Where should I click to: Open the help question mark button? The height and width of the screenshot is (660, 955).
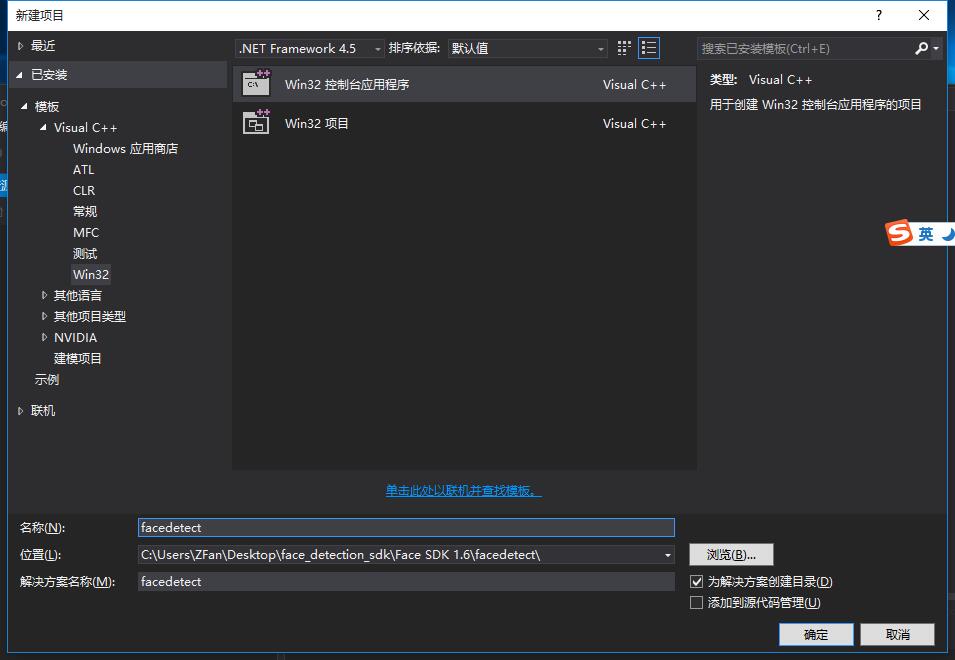[878, 15]
